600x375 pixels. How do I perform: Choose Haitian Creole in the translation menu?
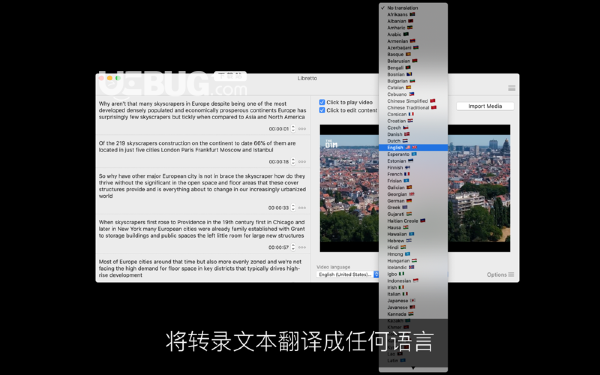[x=413, y=221]
